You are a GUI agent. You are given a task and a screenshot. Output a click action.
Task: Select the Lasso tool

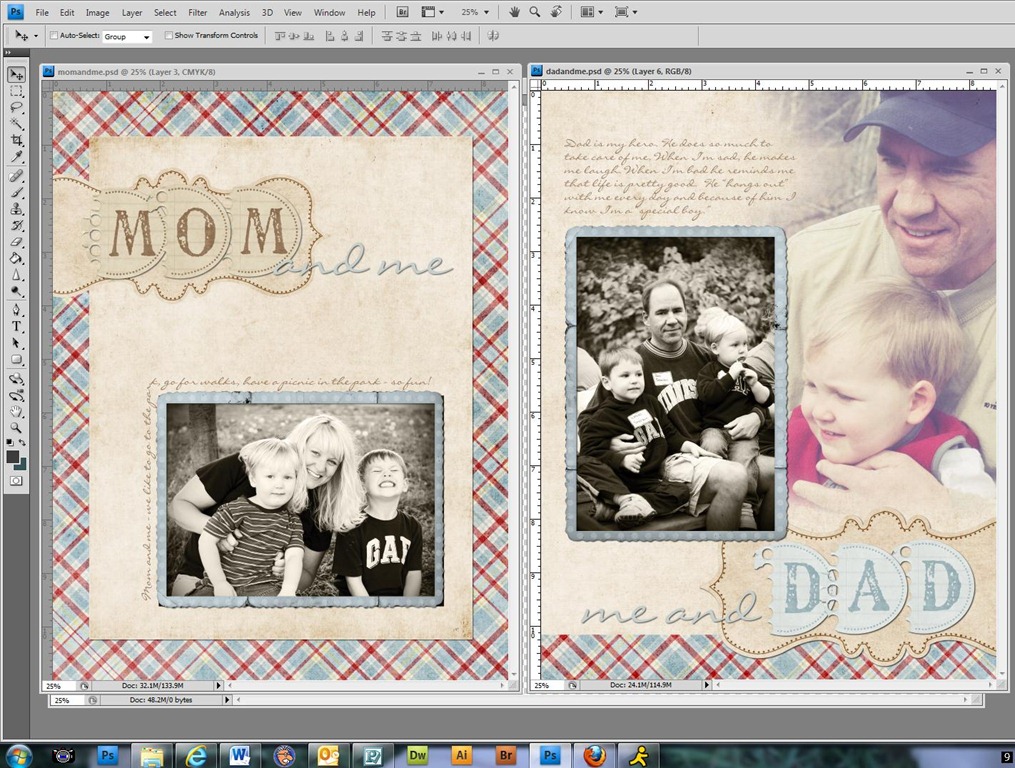pyautogui.click(x=17, y=107)
